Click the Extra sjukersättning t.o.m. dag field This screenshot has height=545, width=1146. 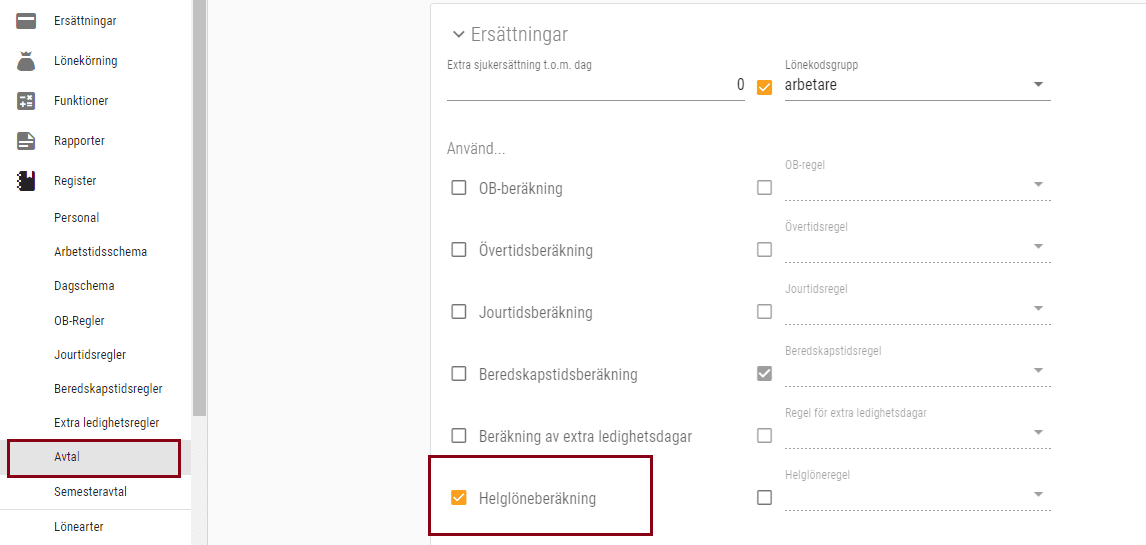point(595,86)
